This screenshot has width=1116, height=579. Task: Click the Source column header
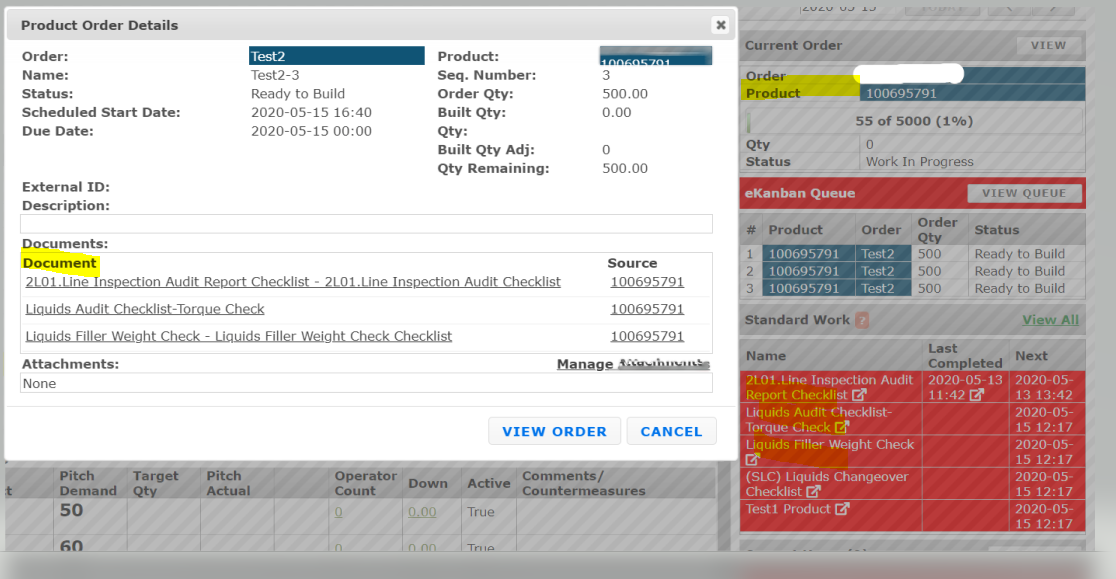click(x=632, y=263)
